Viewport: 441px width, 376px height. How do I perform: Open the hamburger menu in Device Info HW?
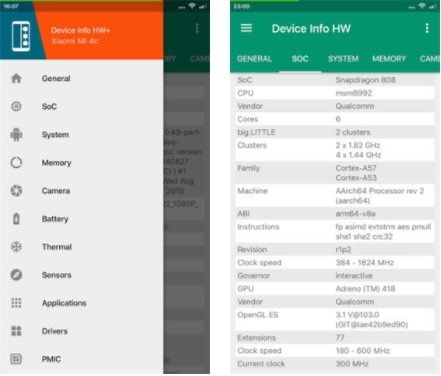tap(246, 28)
